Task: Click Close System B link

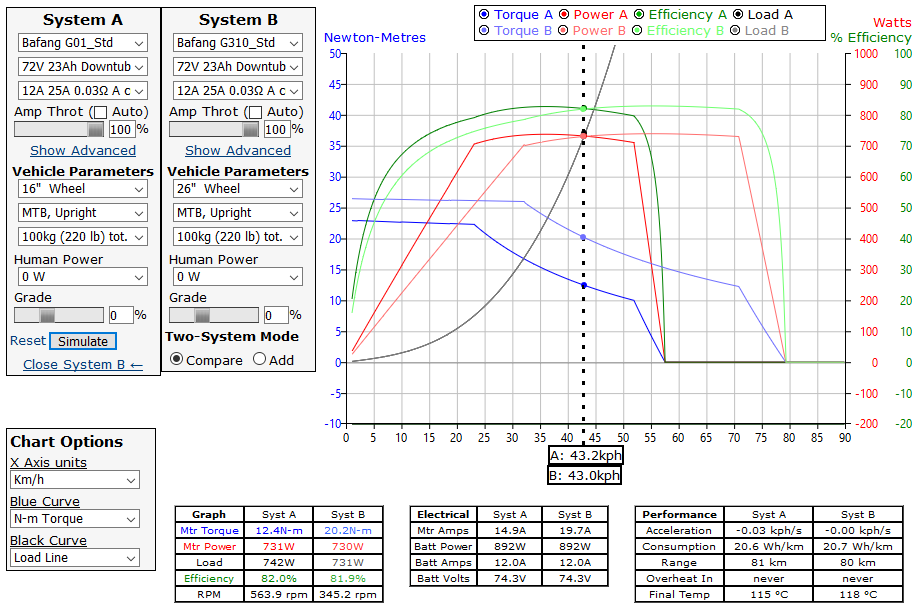Action: (x=83, y=364)
